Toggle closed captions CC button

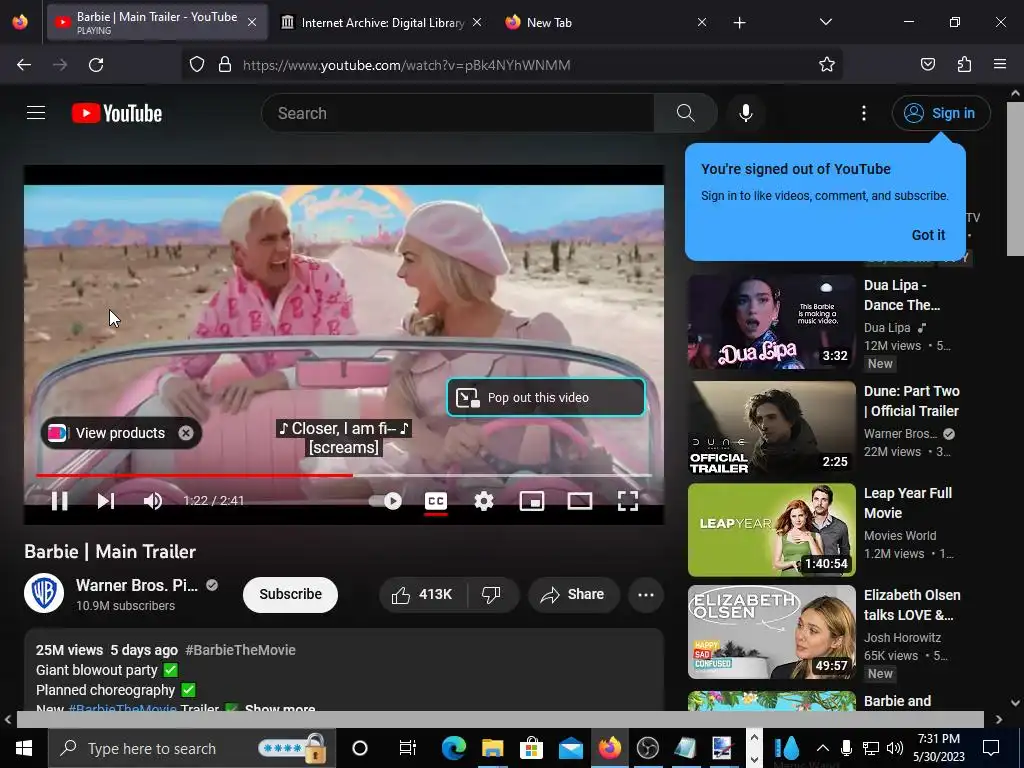tap(436, 501)
